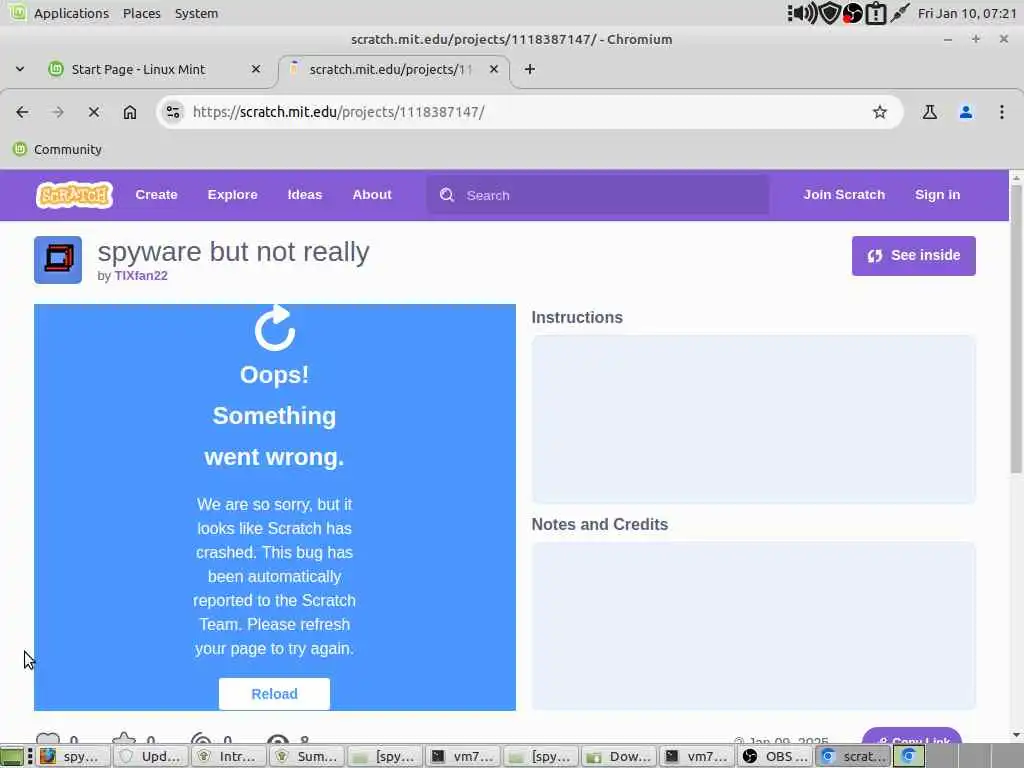Switch to the Sum... taskbar window
Viewport: 1024px width, 768px height.
pyautogui.click(x=306, y=756)
